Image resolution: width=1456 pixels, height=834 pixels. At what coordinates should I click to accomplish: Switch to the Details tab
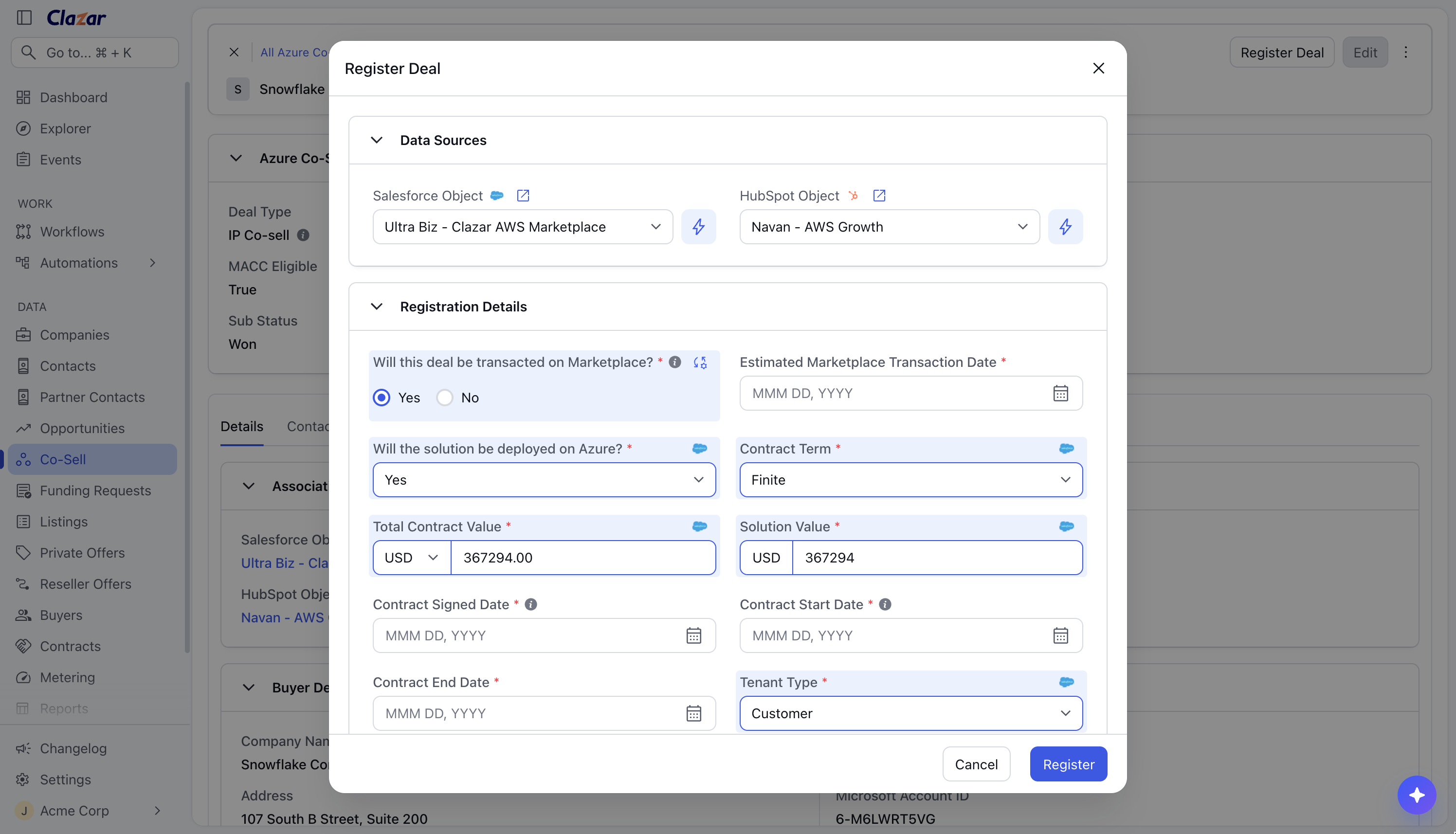click(x=242, y=426)
